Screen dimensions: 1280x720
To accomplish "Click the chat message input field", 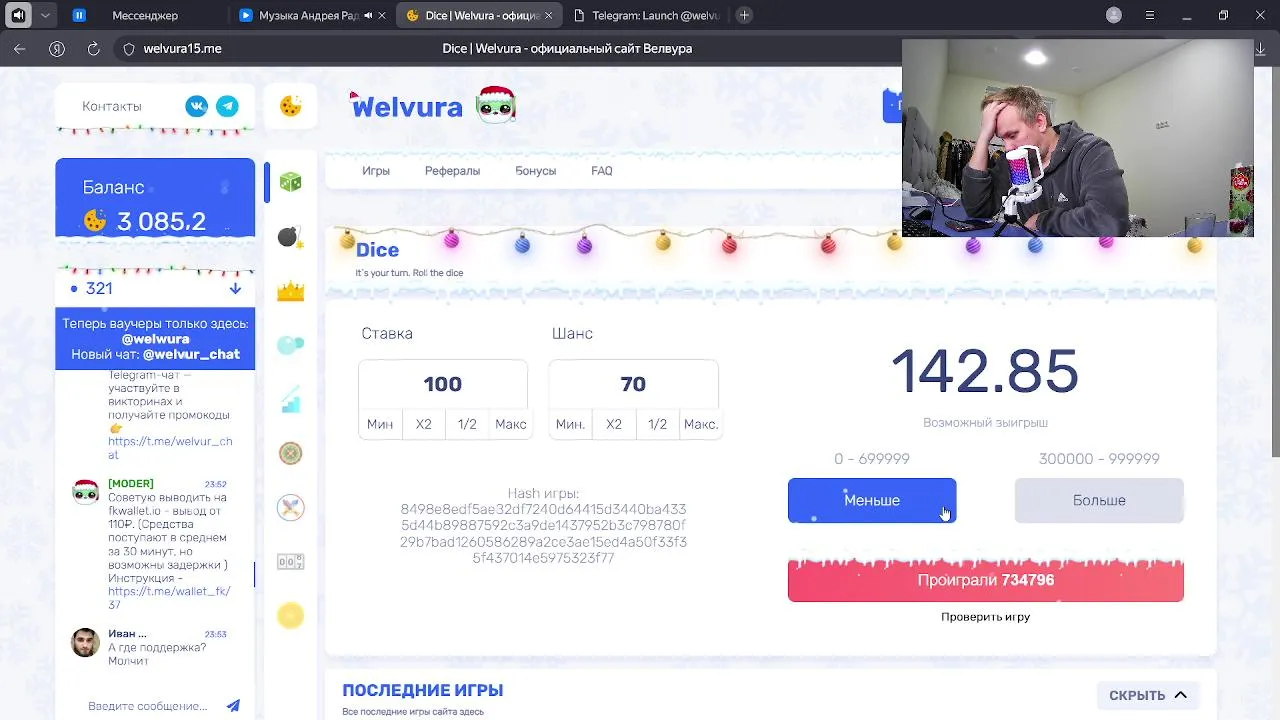I will pyautogui.click(x=148, y=706).
